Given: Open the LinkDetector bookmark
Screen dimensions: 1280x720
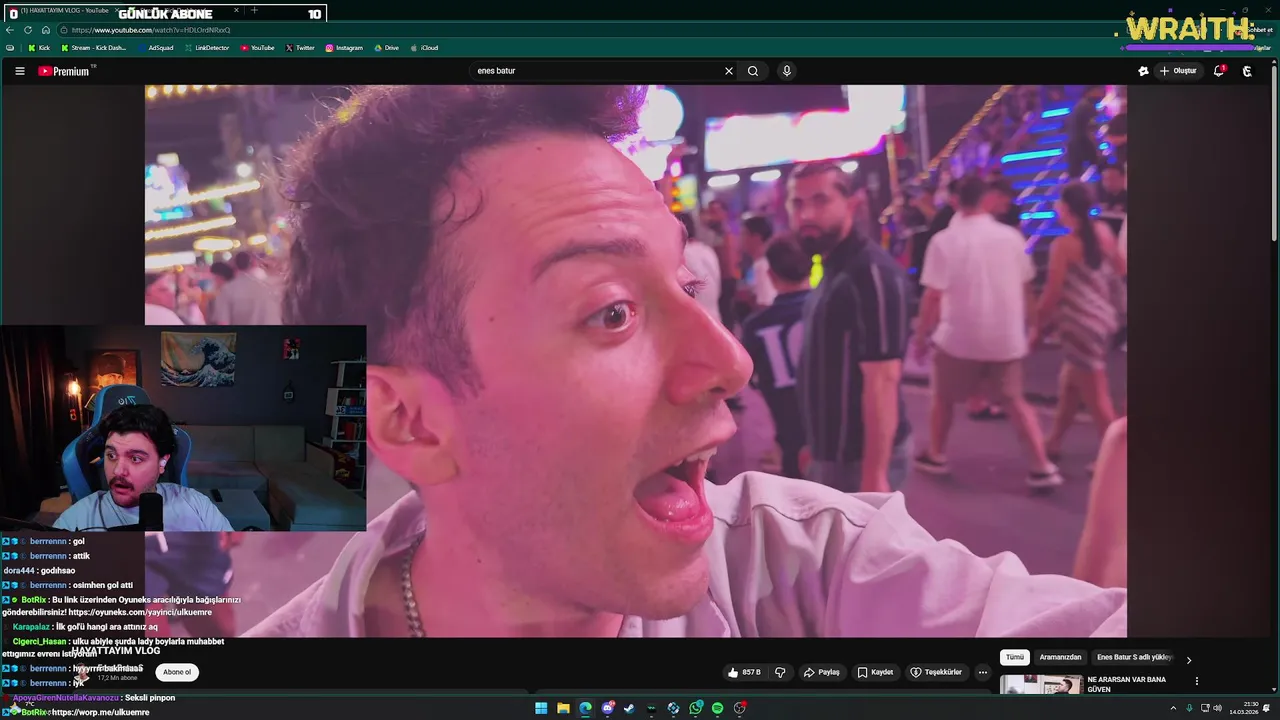Looking at the screenshot, I should 206,48.
